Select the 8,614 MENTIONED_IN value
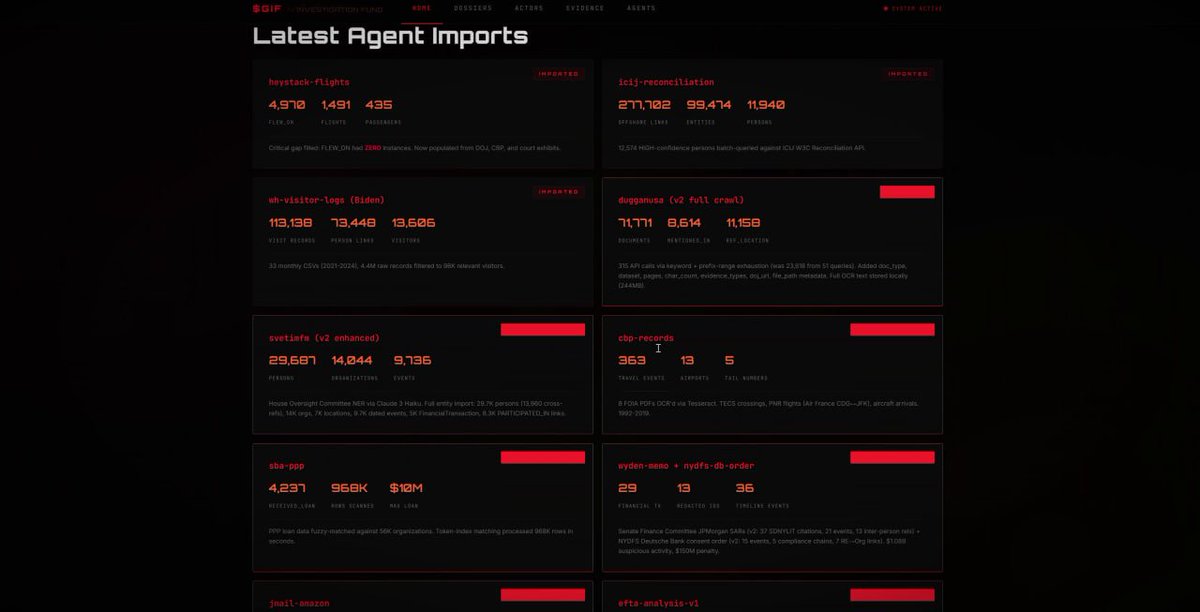This screenshot has width=1200, height=612. click(684, 223)
